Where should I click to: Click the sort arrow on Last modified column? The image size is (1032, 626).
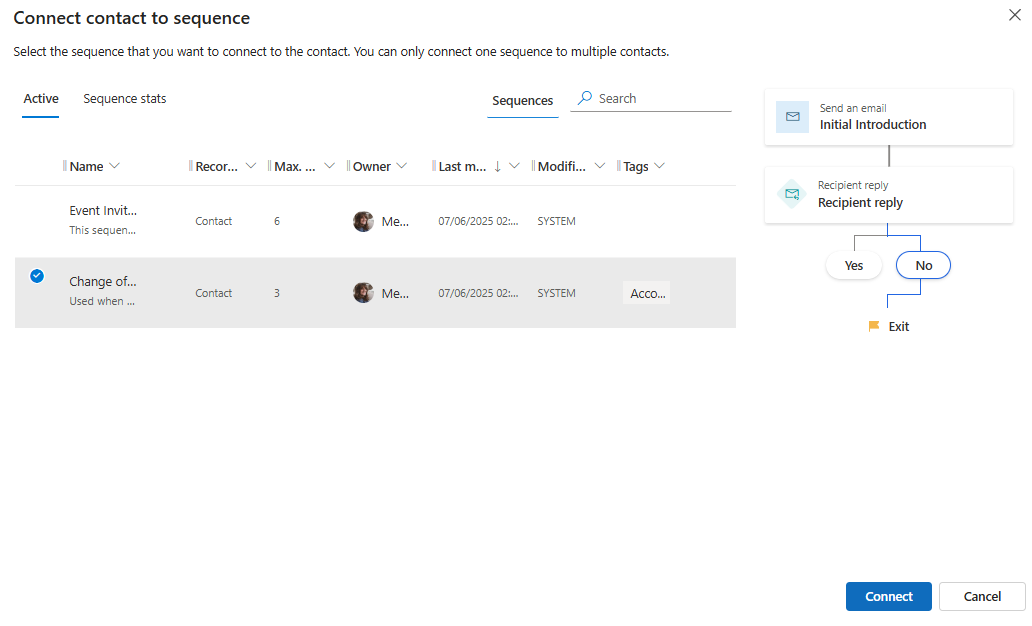click(x=498, y=167)
